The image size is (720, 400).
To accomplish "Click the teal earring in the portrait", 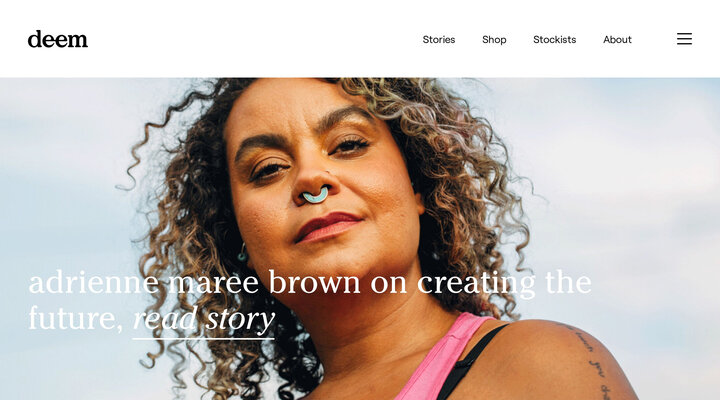I will tap(242, 253).
